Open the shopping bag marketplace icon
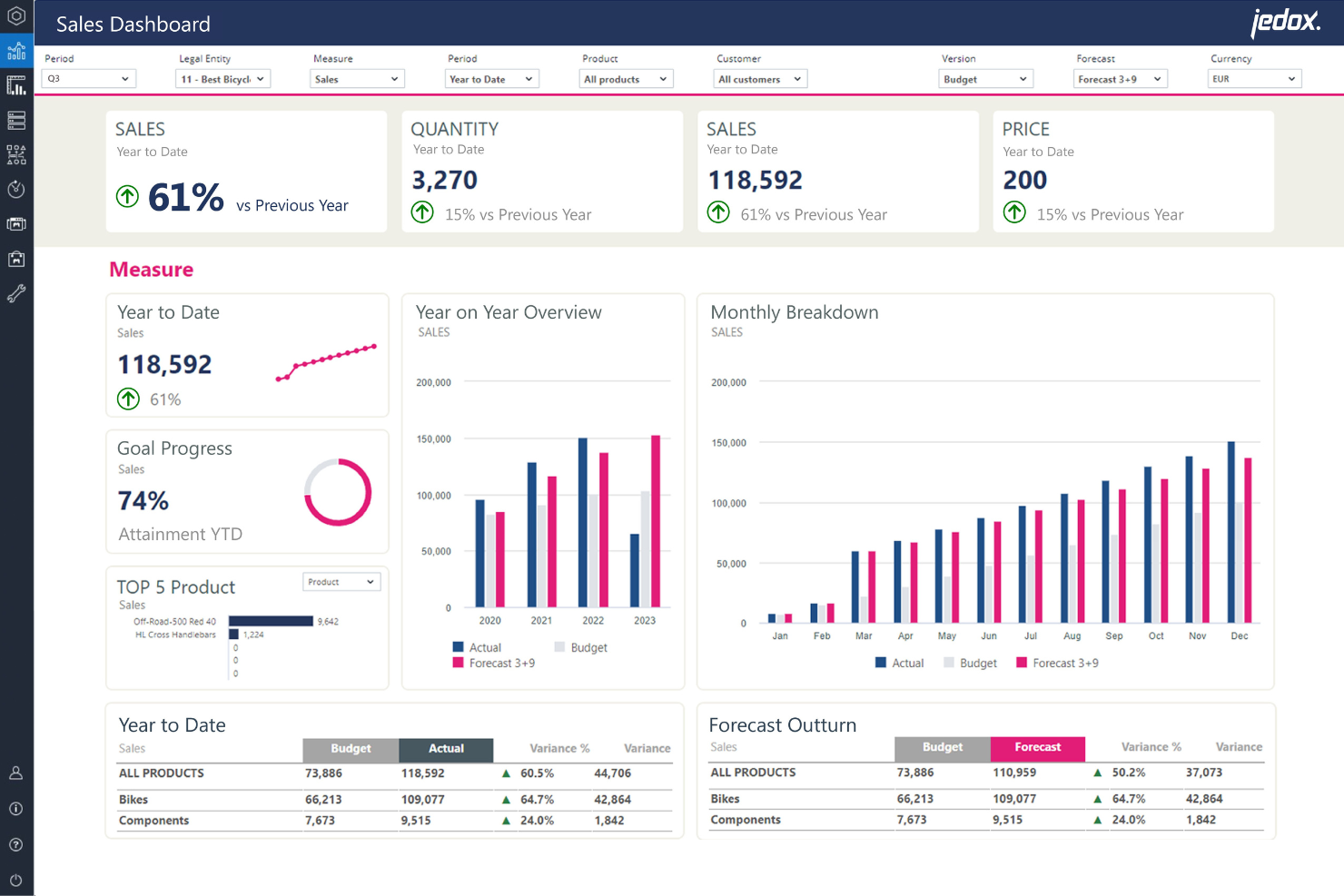This screenshot has width=1344, height=896. 16,259
